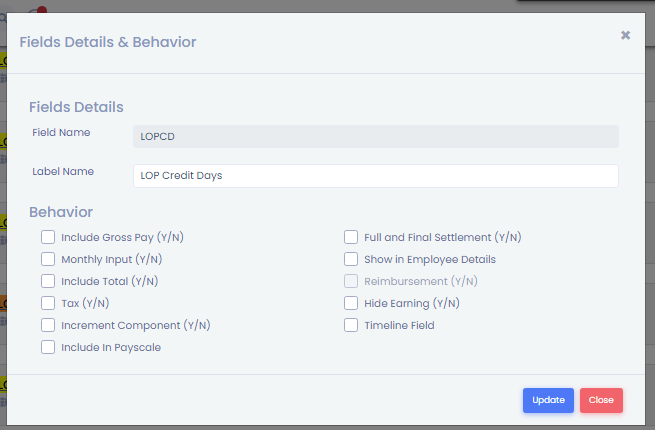Tick the Monthly Input checkbox
This screenshot has width=655, height=430.
(48, 259)
